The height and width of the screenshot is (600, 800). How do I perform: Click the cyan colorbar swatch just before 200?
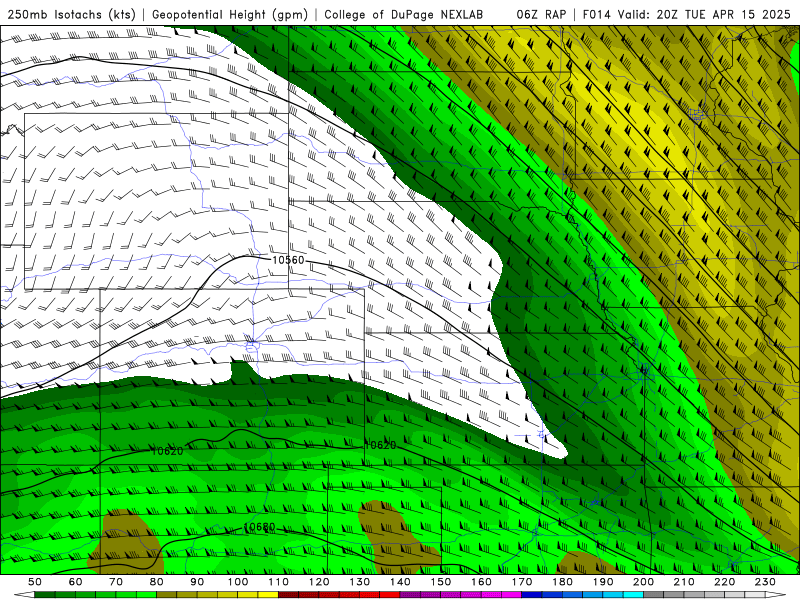click(634, 595)
